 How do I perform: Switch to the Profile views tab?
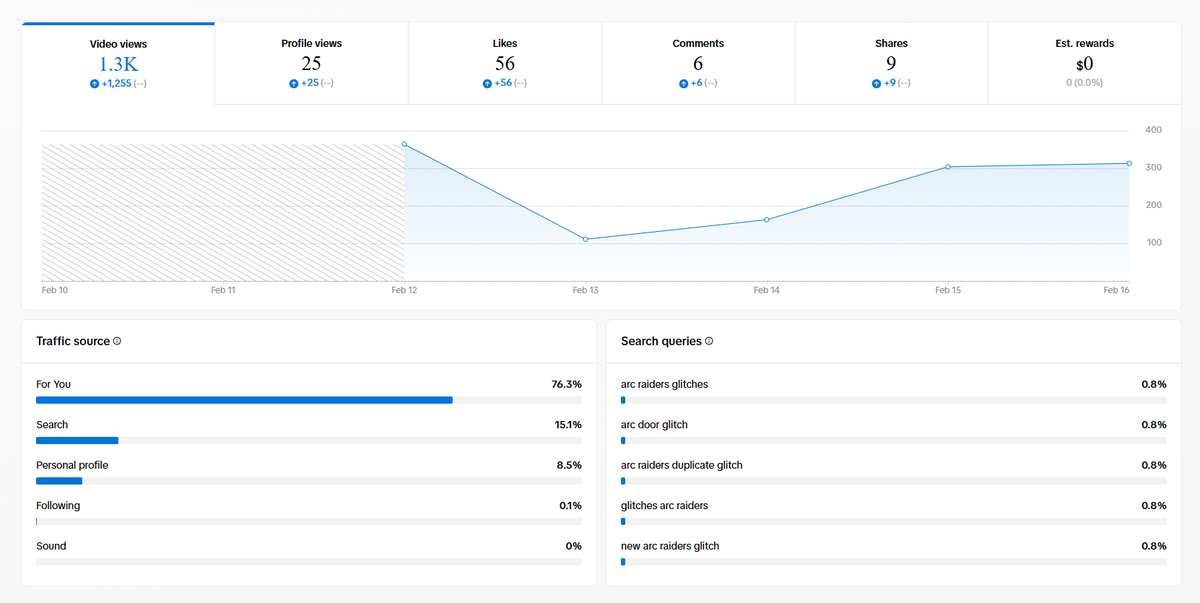311,63
